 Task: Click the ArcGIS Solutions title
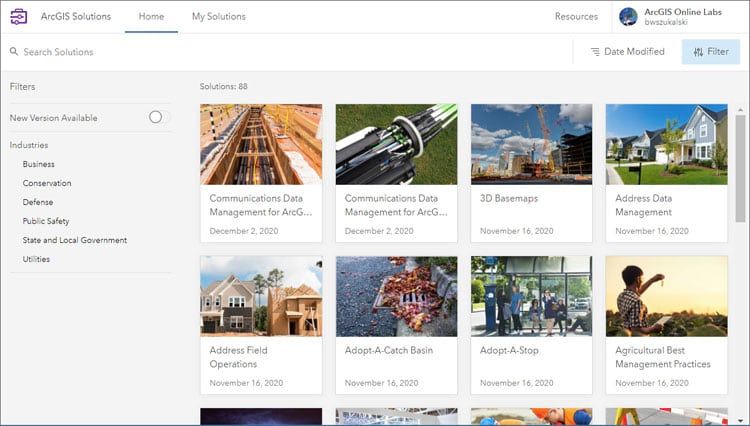point(76,16)
